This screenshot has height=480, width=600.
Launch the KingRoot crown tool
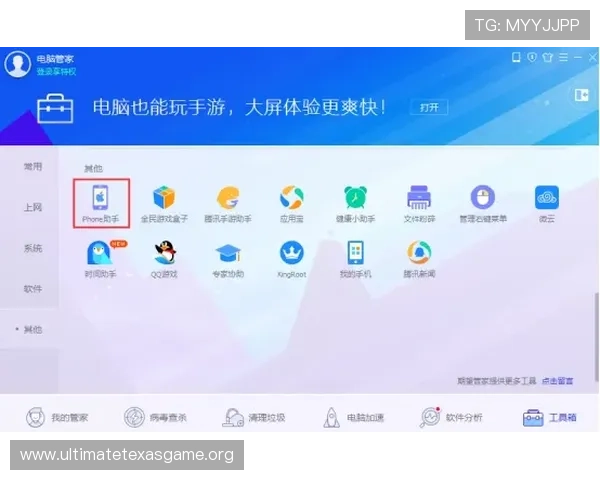click(x=292, y=259)
